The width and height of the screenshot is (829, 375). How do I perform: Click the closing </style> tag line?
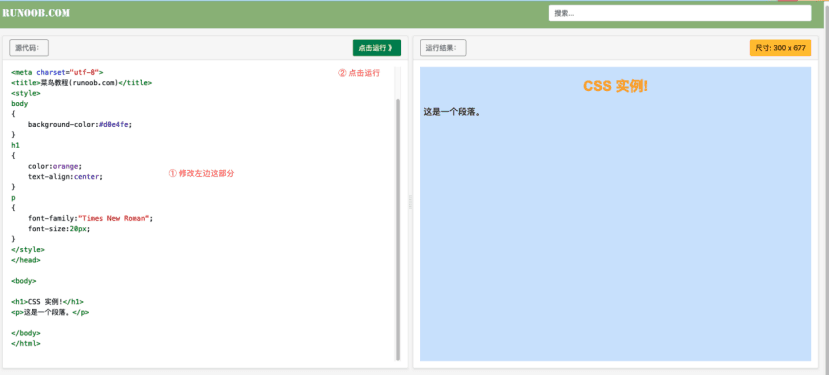coord(27,250)
